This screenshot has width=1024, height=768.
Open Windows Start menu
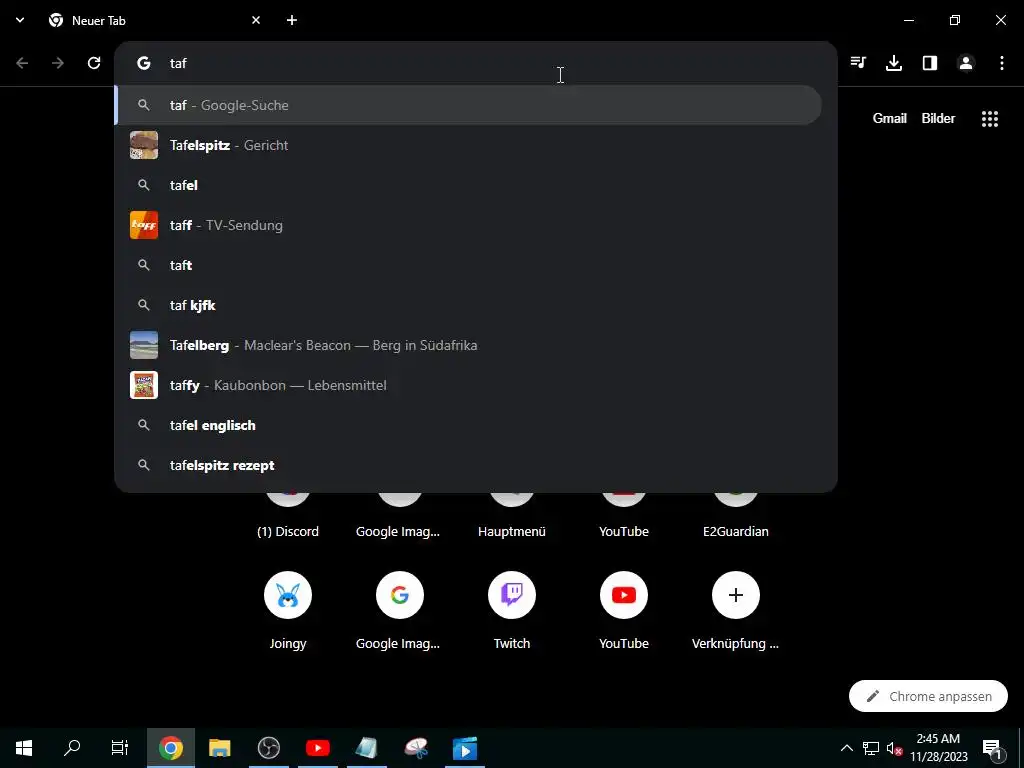[x=24, y=748]
